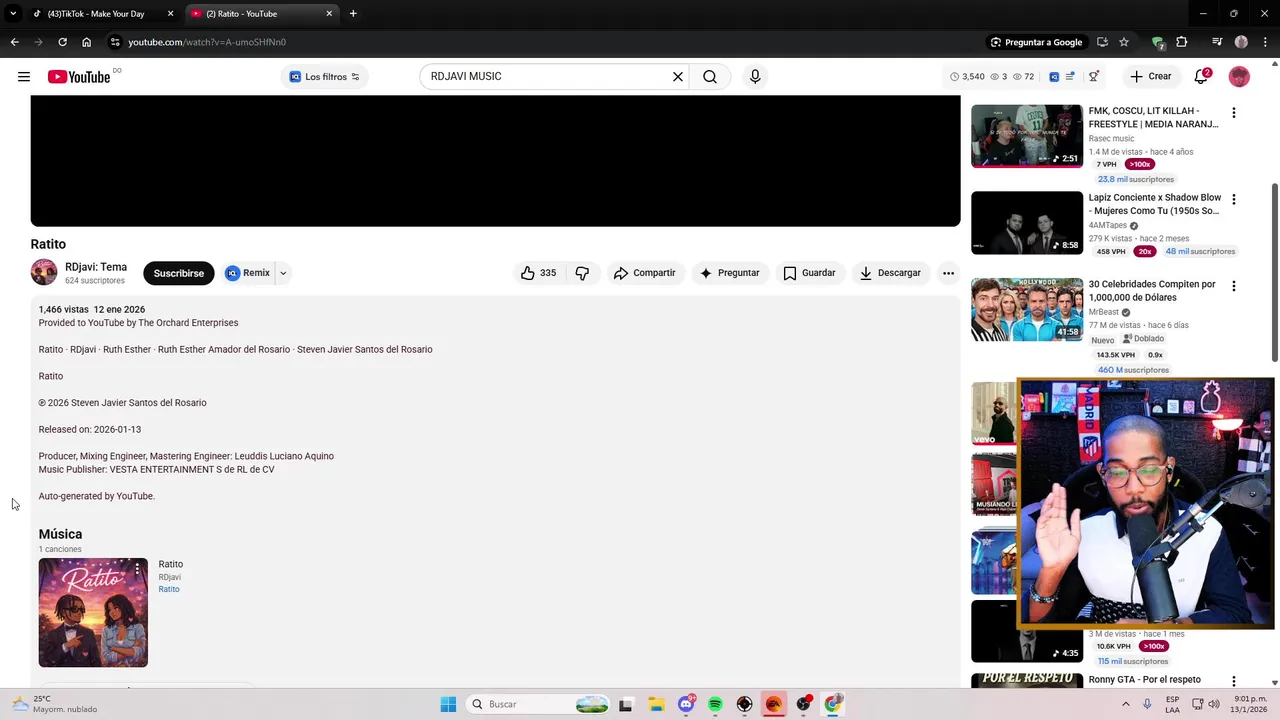Start voice search with the microphone
The image size is (1280, 720).
pyautogui.click(x=755, y=77)
